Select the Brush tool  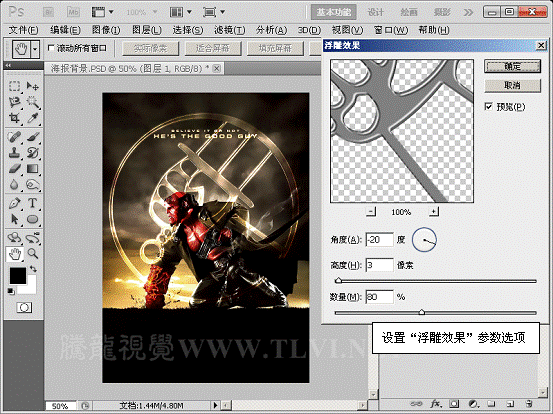click(x=32, y=137)
